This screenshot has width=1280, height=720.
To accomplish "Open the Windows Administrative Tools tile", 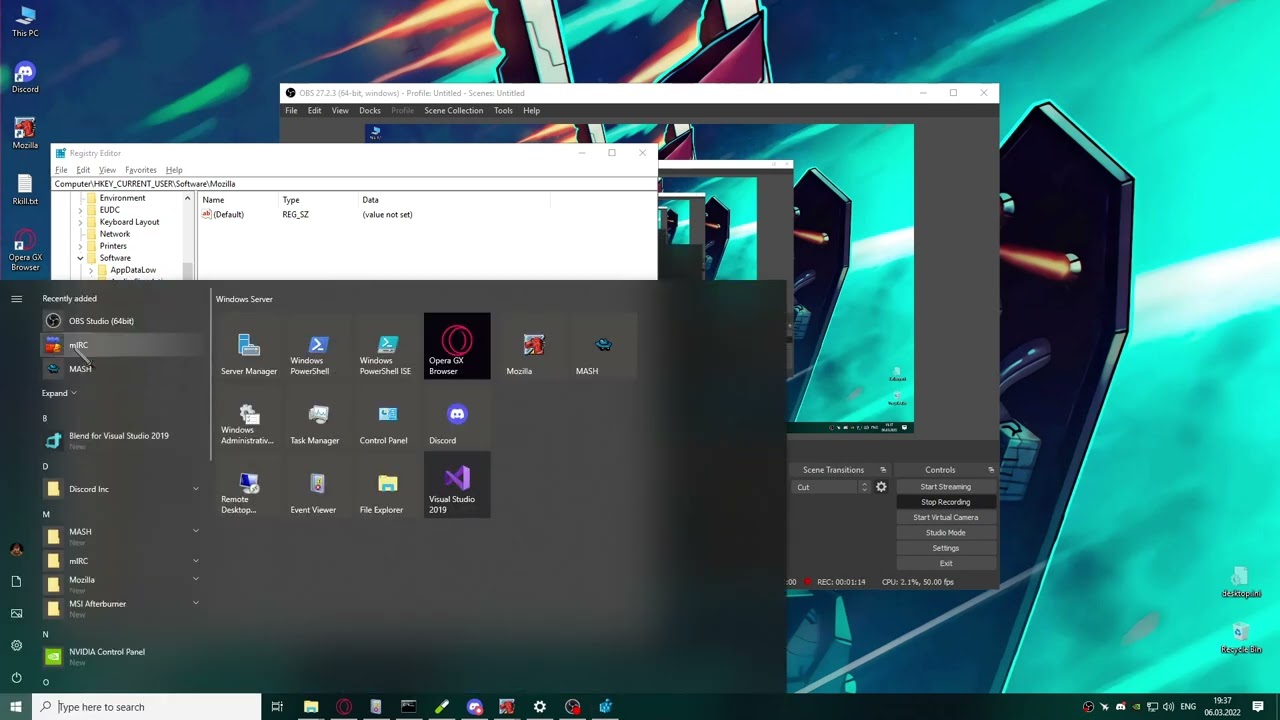I will (x=249, y=416).
